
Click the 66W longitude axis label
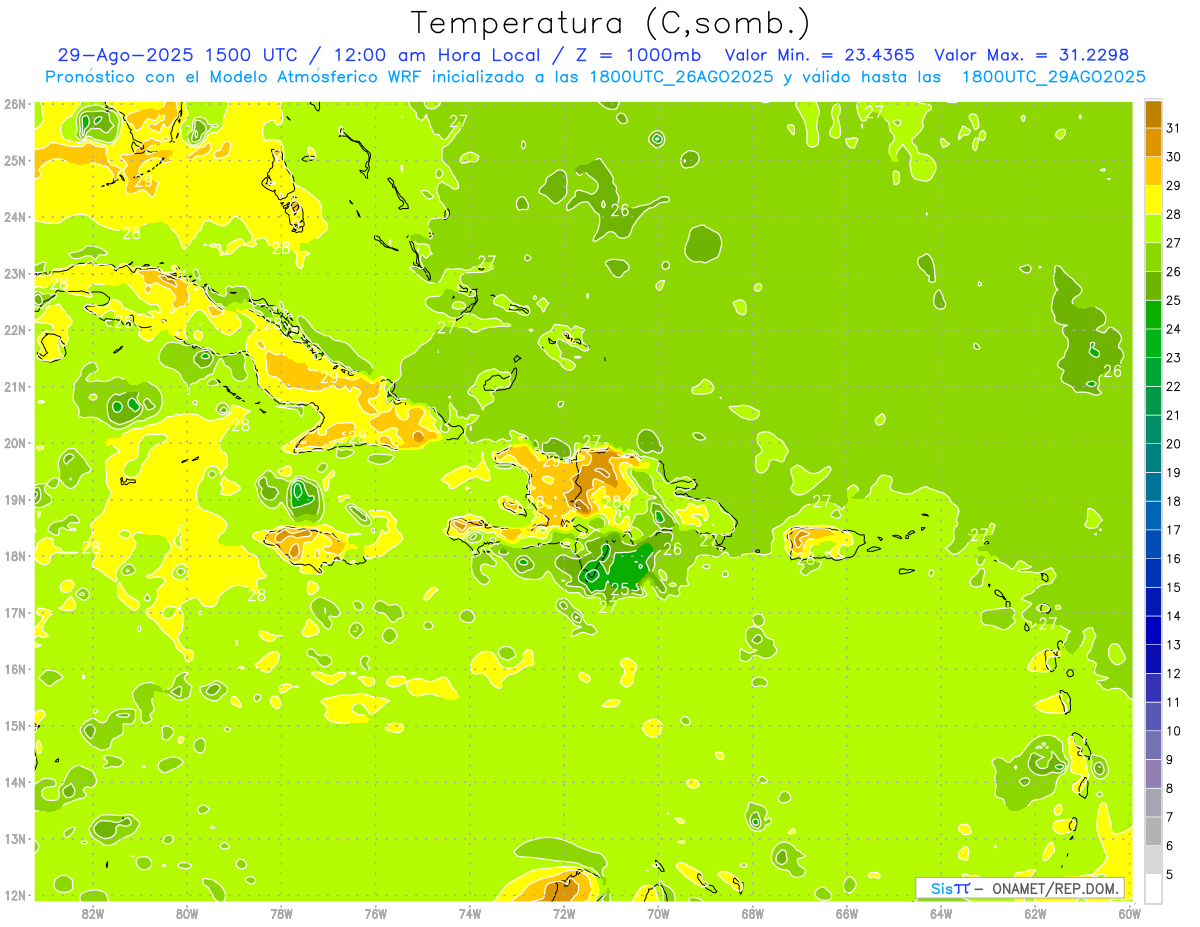coord(847,913)
